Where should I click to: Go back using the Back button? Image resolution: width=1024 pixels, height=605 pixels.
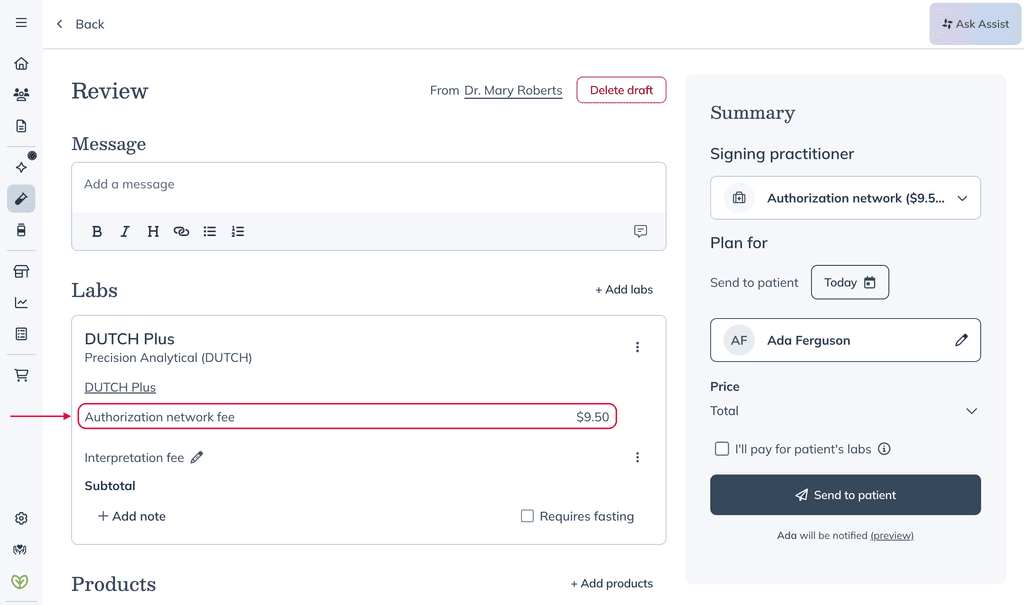tap(80, 24)
